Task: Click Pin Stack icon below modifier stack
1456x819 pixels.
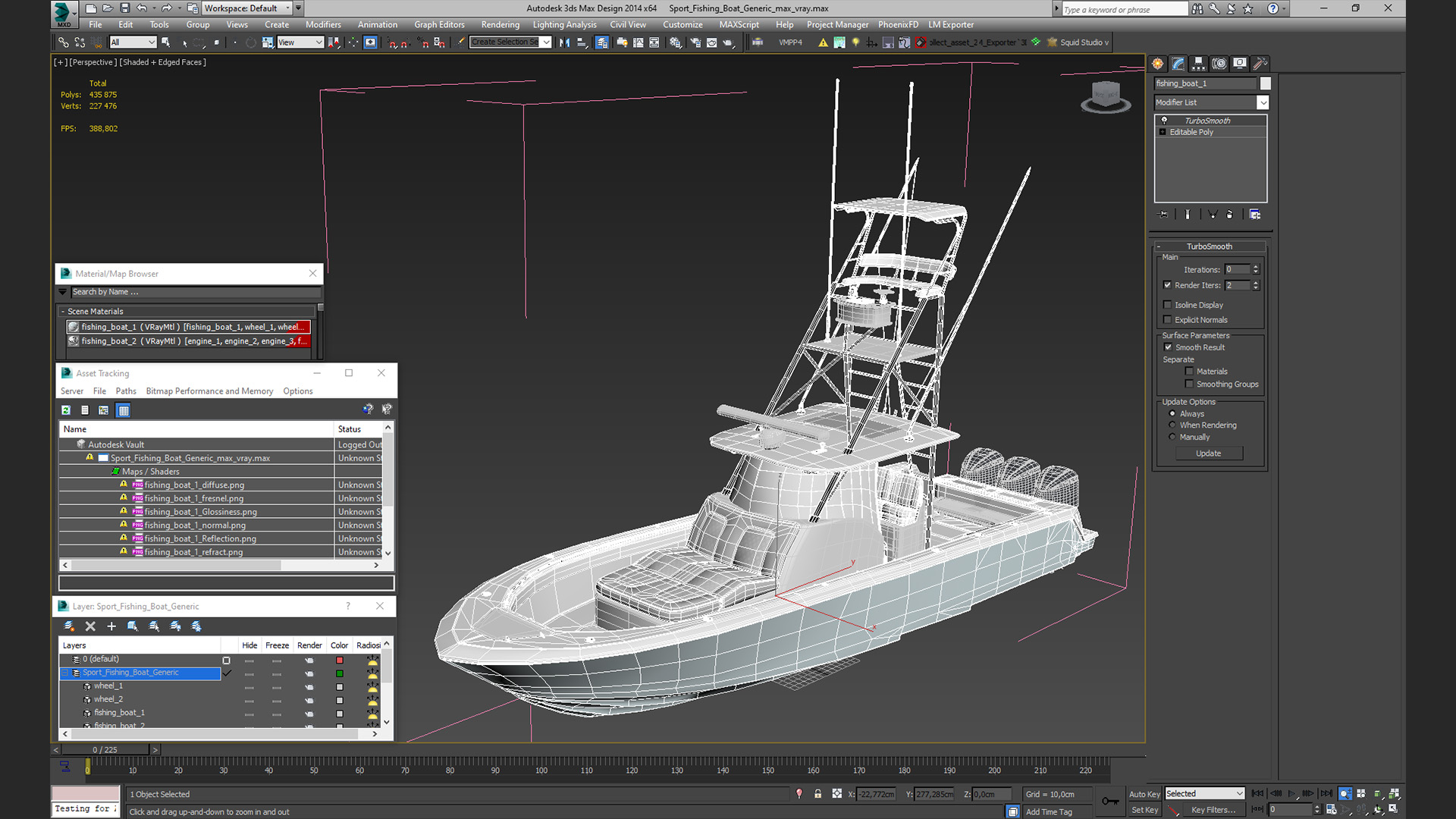Action: click(x=1163, y=215)
